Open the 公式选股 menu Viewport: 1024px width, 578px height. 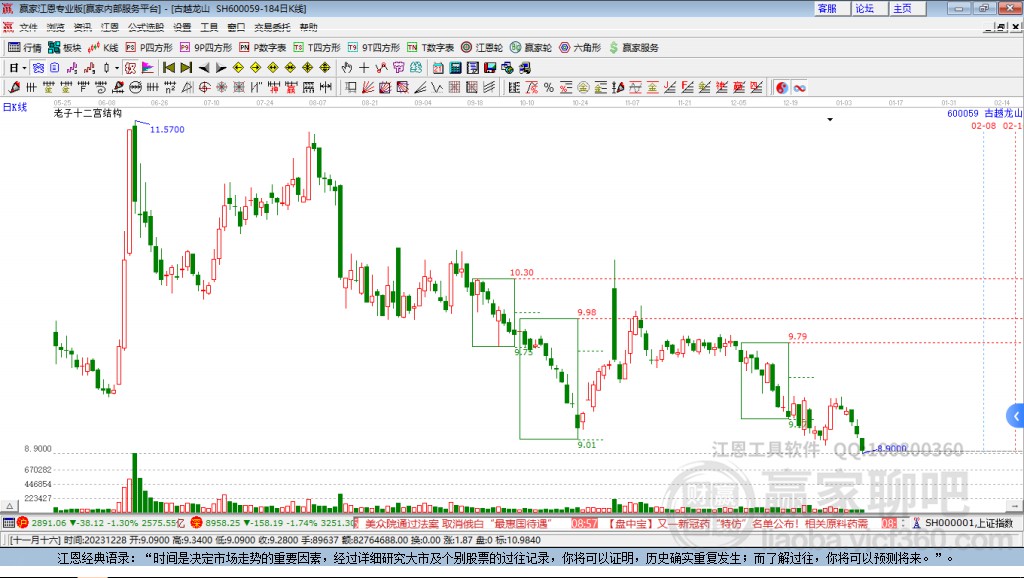click(x=146, y=27)
